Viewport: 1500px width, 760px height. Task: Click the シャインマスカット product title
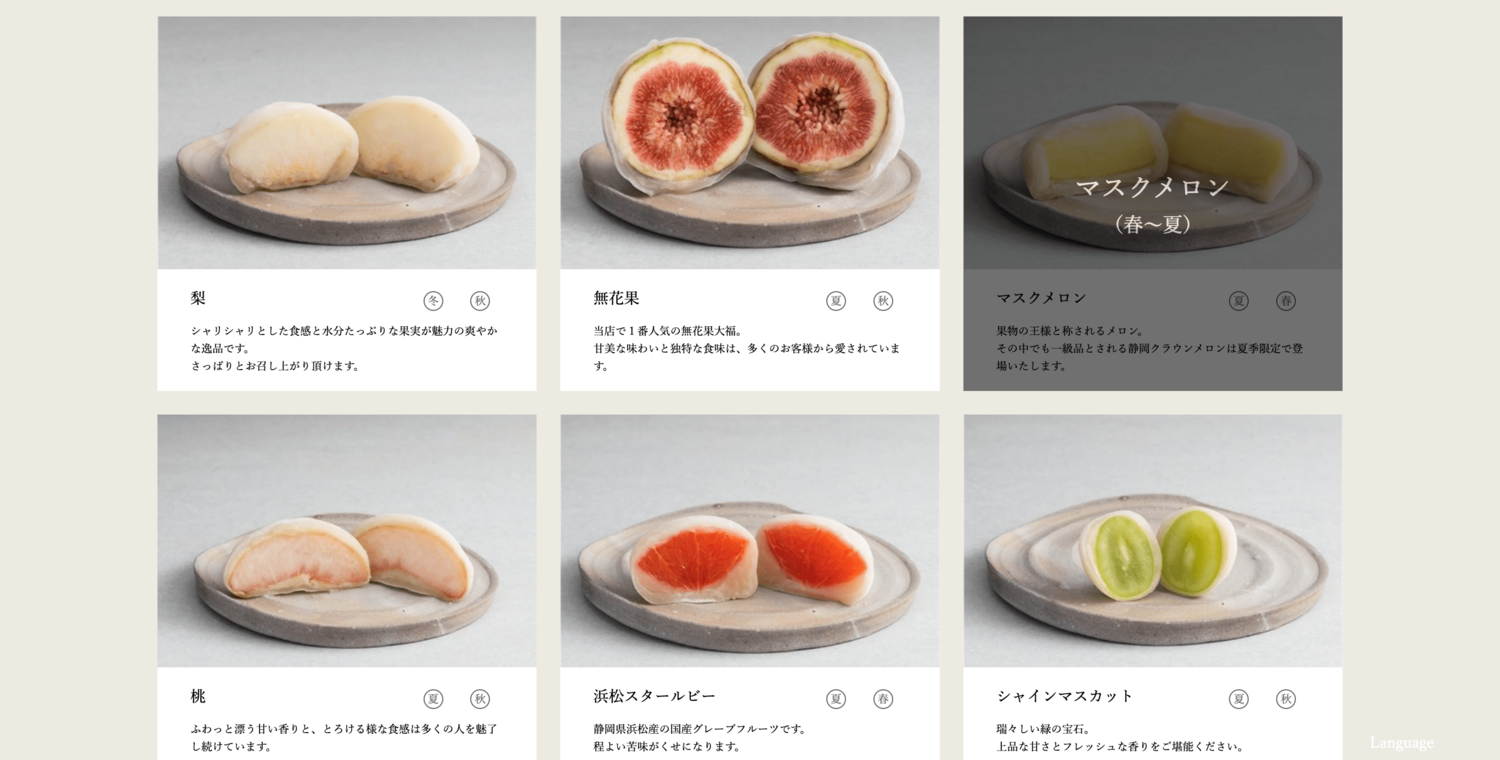(1065, 696)
